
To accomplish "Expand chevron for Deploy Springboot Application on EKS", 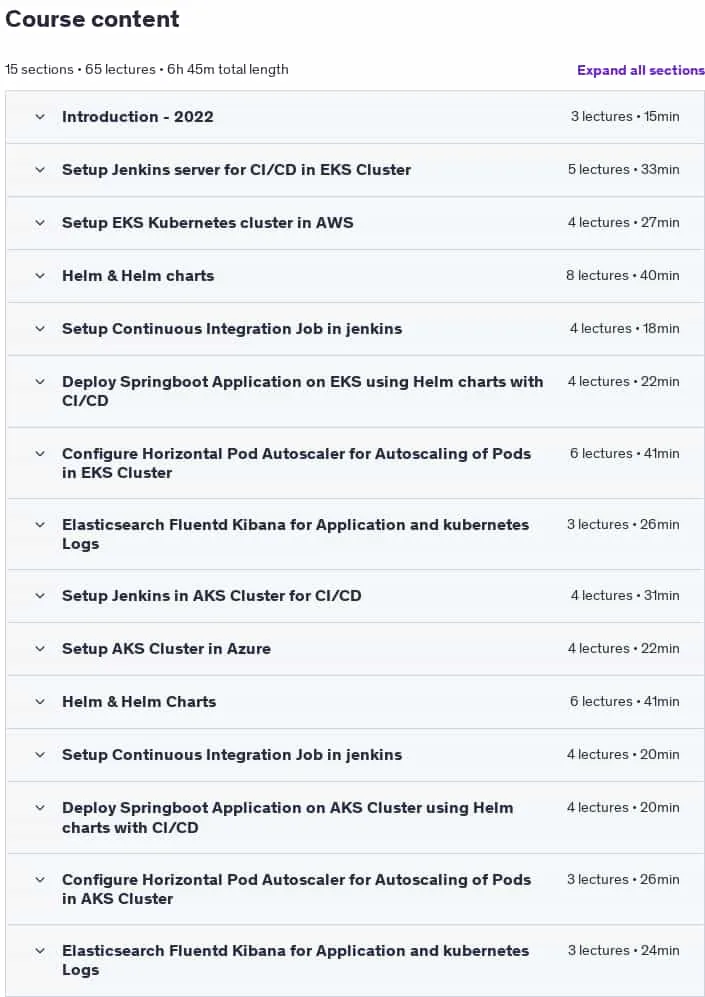I will tap(40, 382).
